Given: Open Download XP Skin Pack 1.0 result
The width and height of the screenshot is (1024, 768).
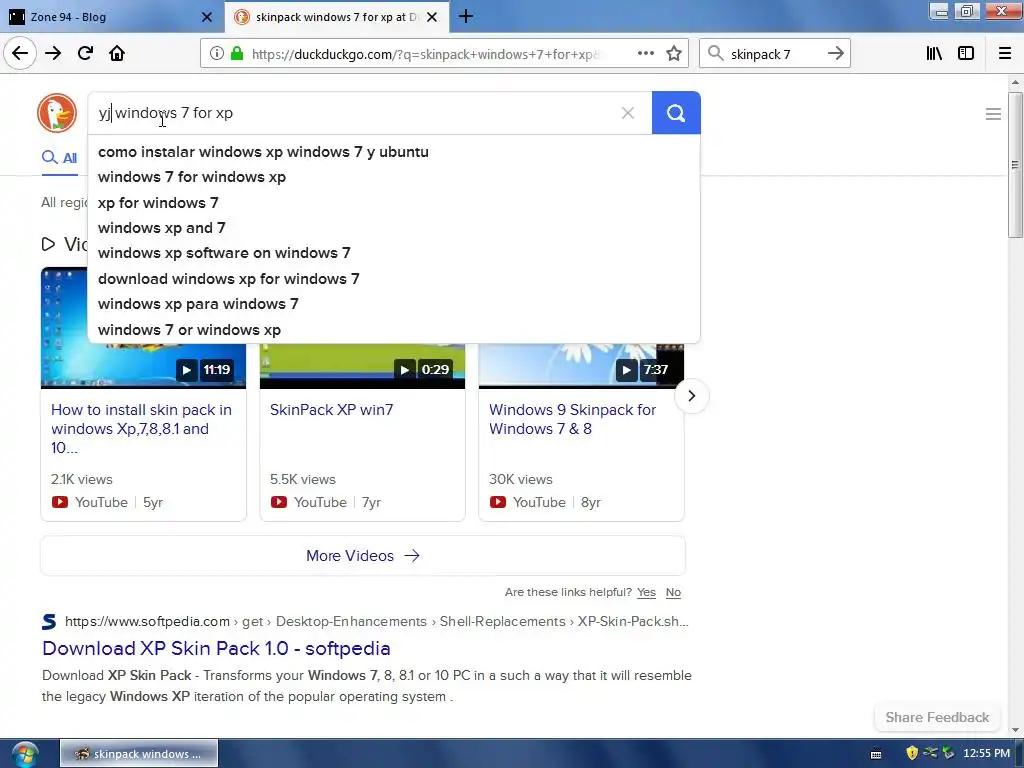Looking at the screenshot, I should pyautogui.click(x=216, y=648).
